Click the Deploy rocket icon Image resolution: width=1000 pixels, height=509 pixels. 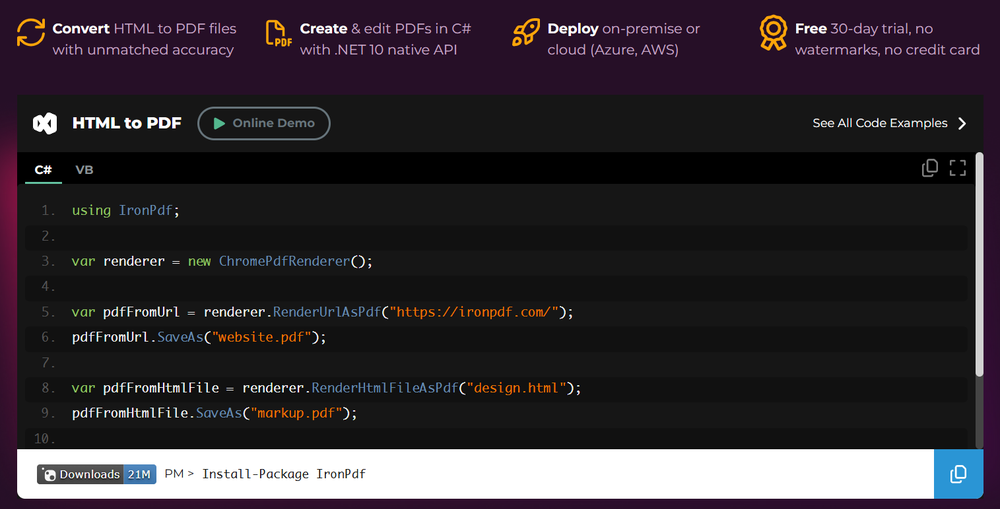point(526,33)
